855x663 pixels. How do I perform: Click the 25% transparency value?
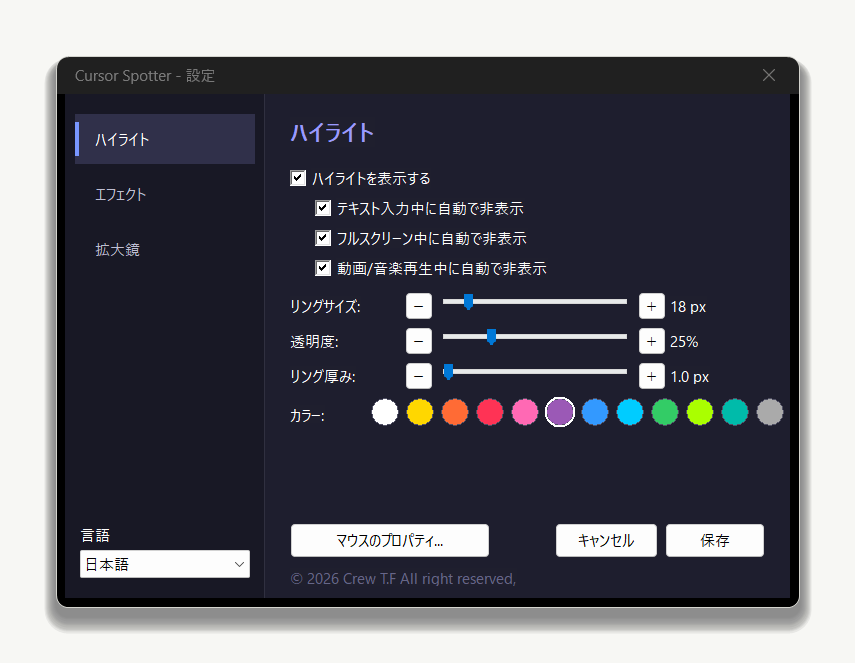coord(684,342)
